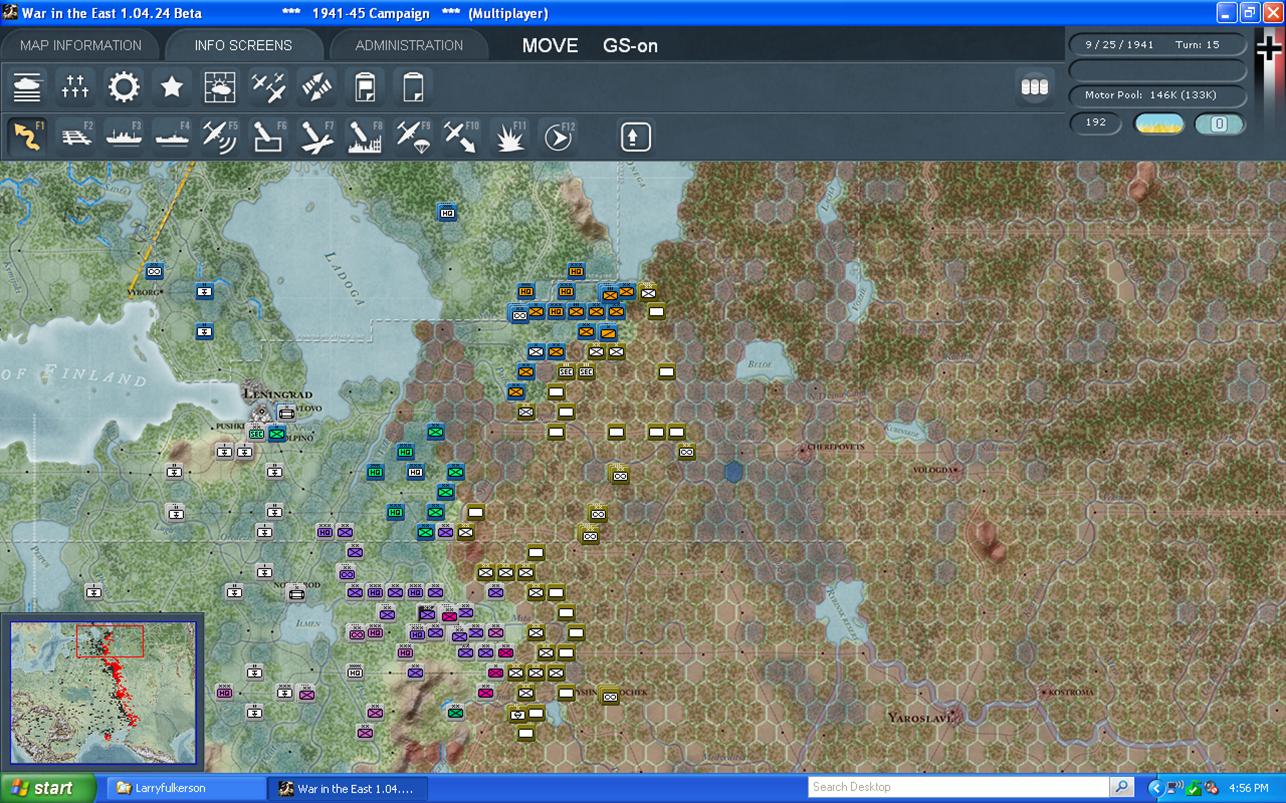Open the order of battle tank icon
The image size is (1286, 803).
tap(27, 88)
